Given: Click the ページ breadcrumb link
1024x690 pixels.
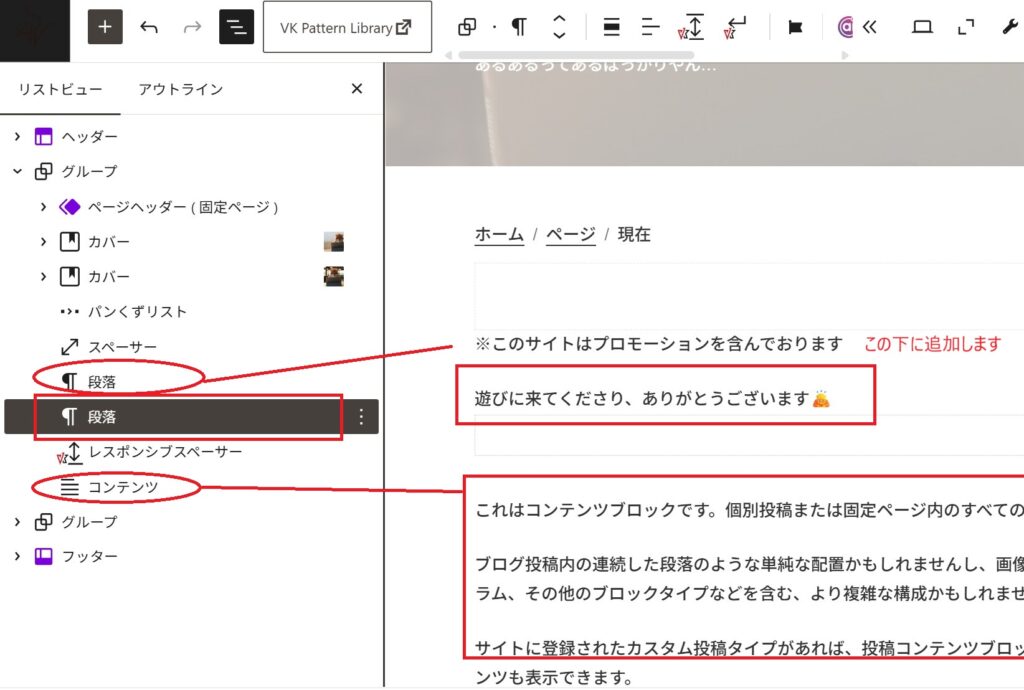Looking at the screenshot, I should (571, 234).
